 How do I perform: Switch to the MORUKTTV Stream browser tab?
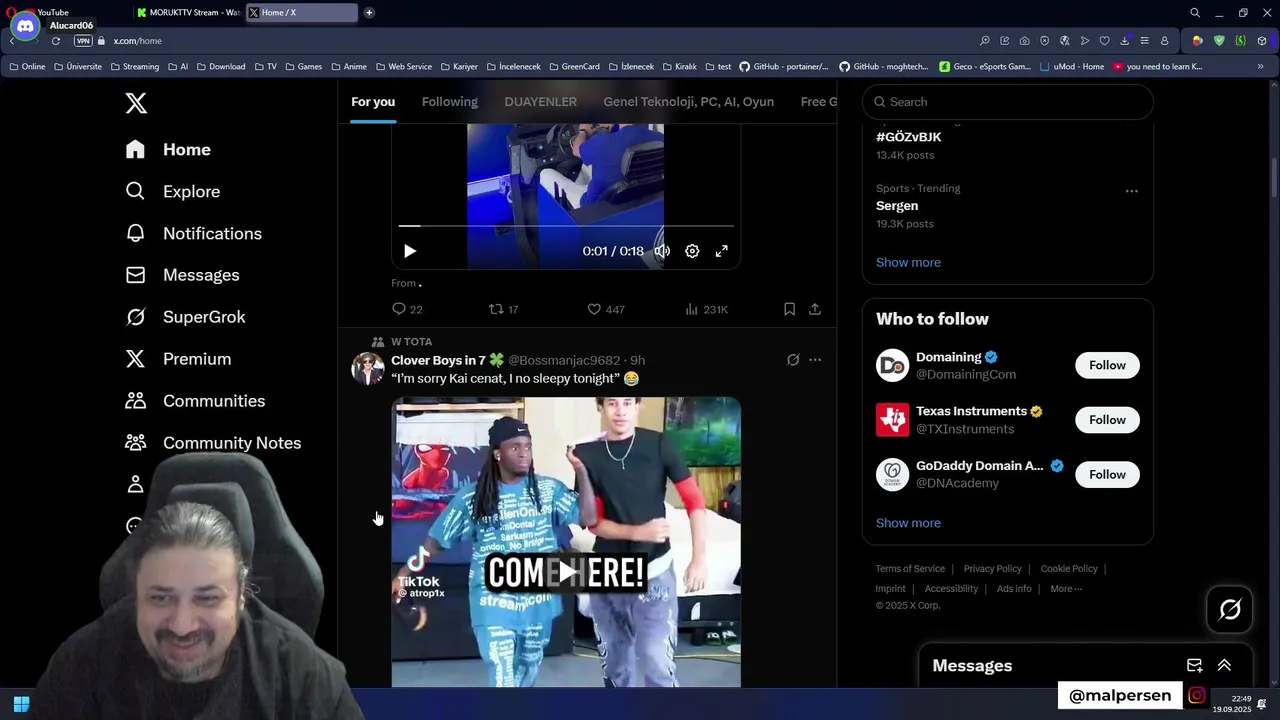point(188,13)
